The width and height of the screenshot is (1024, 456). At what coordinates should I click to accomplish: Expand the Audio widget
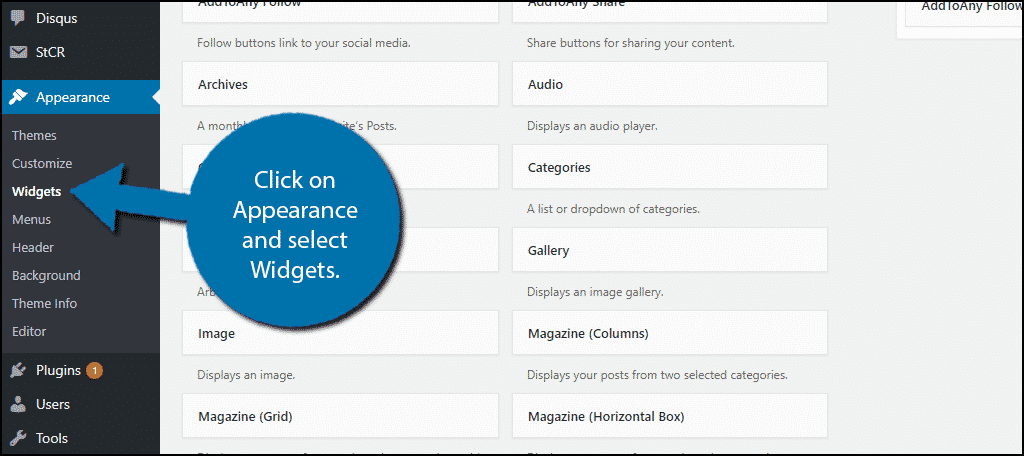pos(670,84)
